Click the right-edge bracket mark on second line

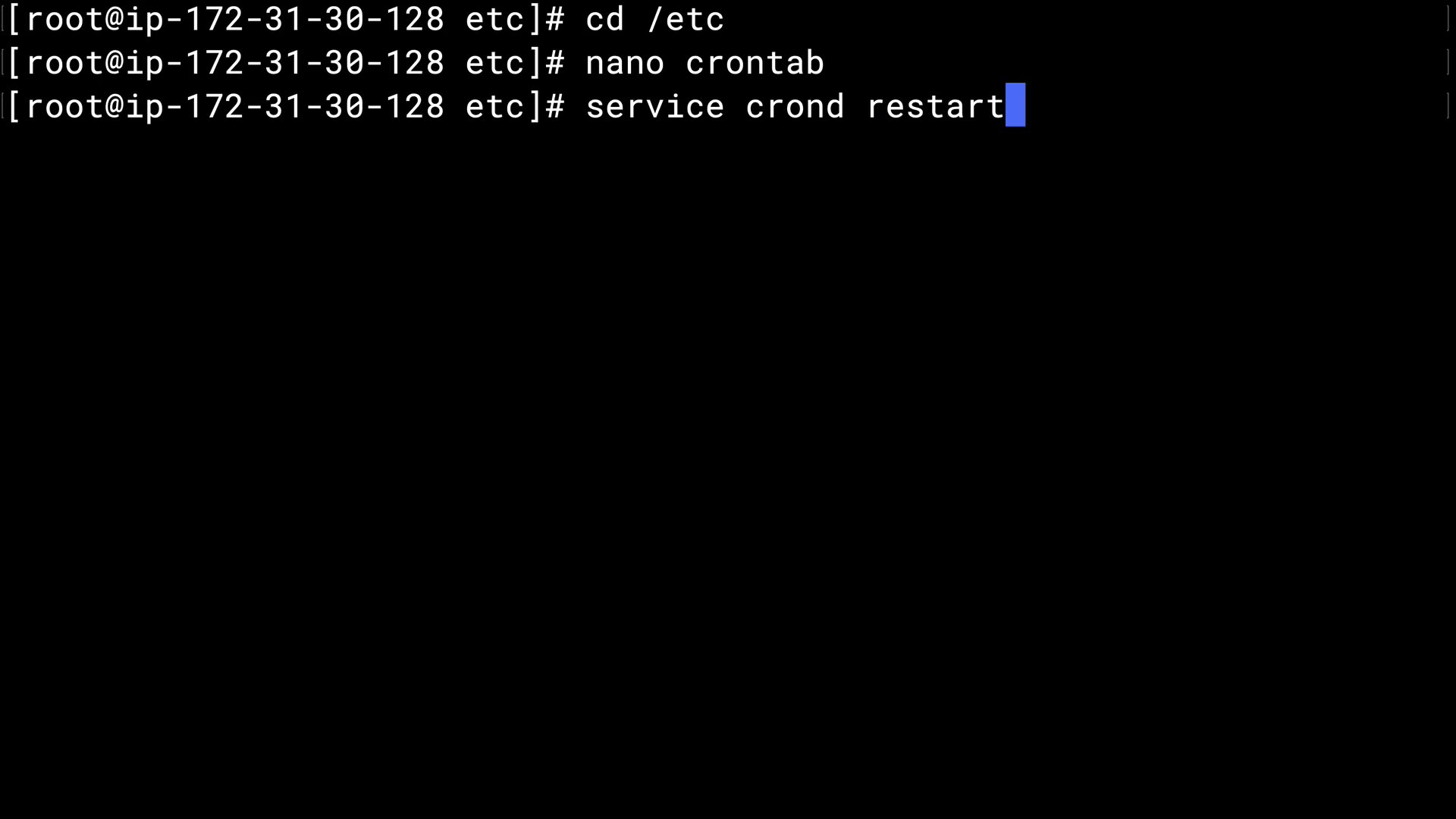click(x=1448, y=62)
